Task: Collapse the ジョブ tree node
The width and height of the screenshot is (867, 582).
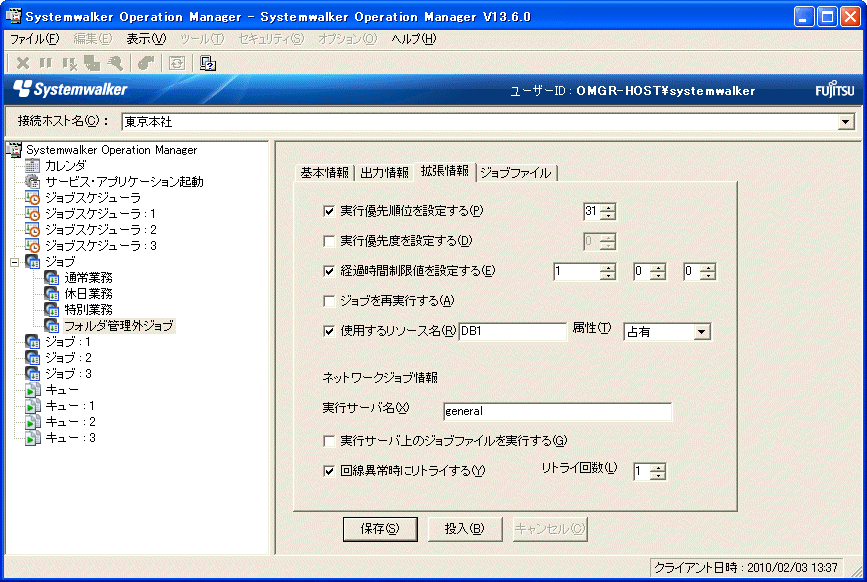Action: tap(14, 262)
